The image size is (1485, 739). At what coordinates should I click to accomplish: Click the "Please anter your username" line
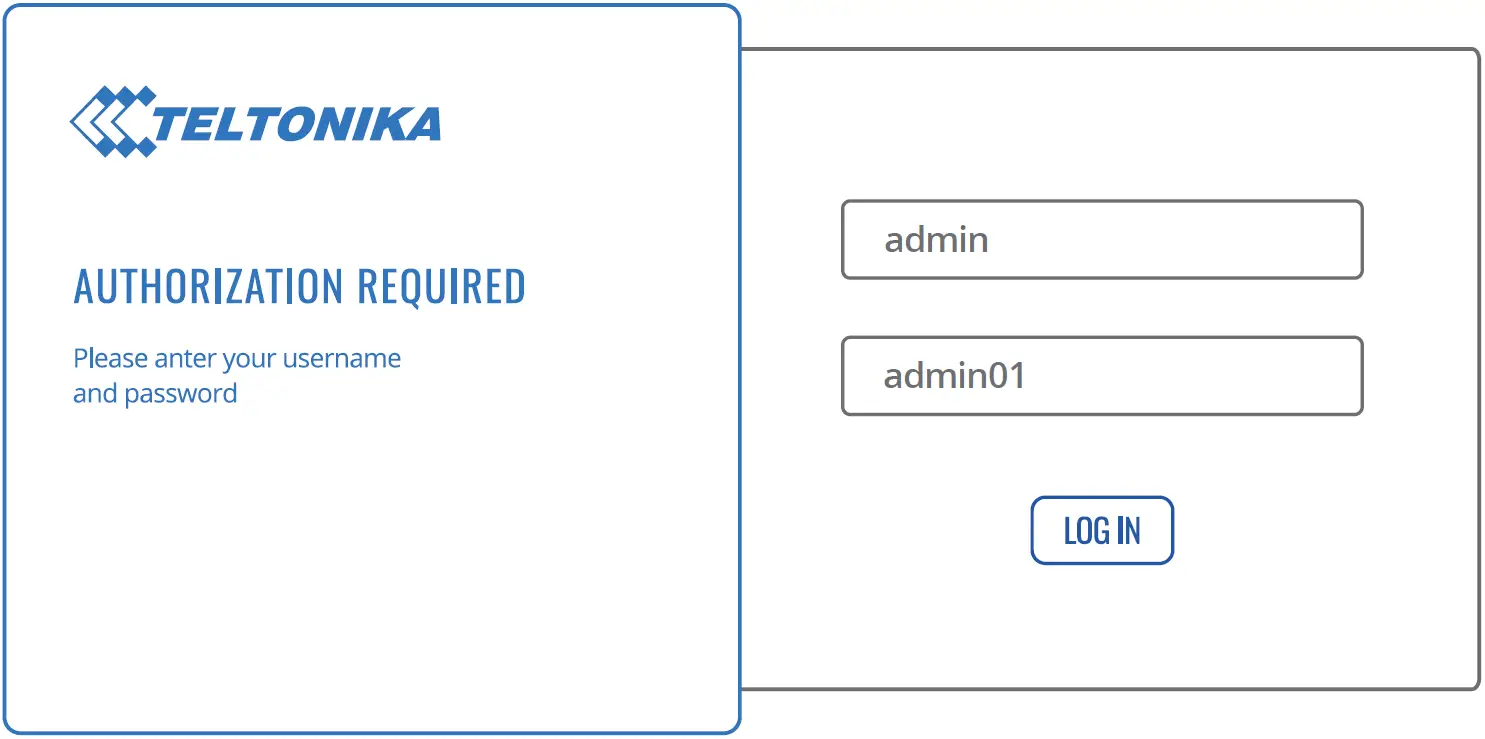(237, 358)
